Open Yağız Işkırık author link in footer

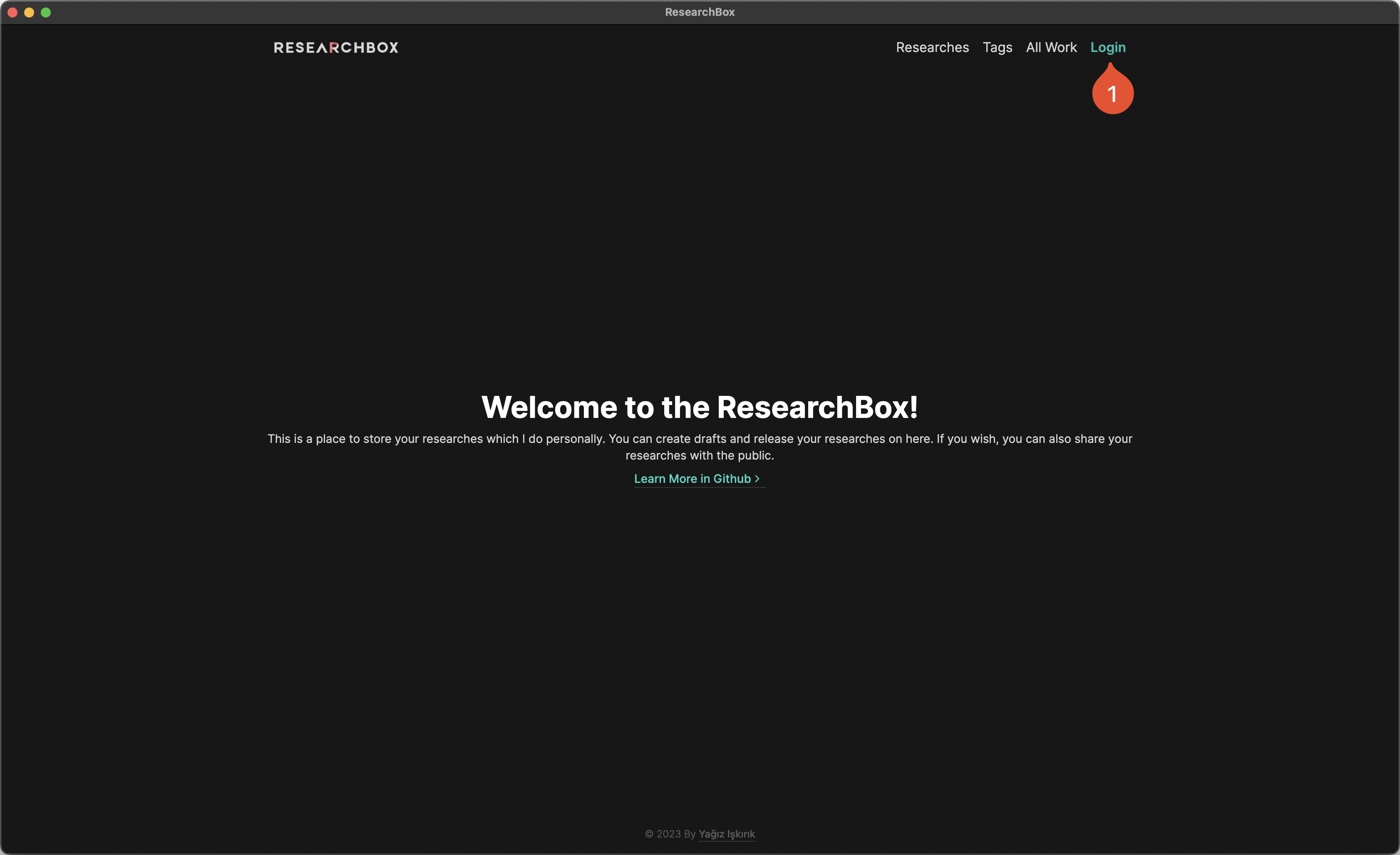tap(727, 834)
